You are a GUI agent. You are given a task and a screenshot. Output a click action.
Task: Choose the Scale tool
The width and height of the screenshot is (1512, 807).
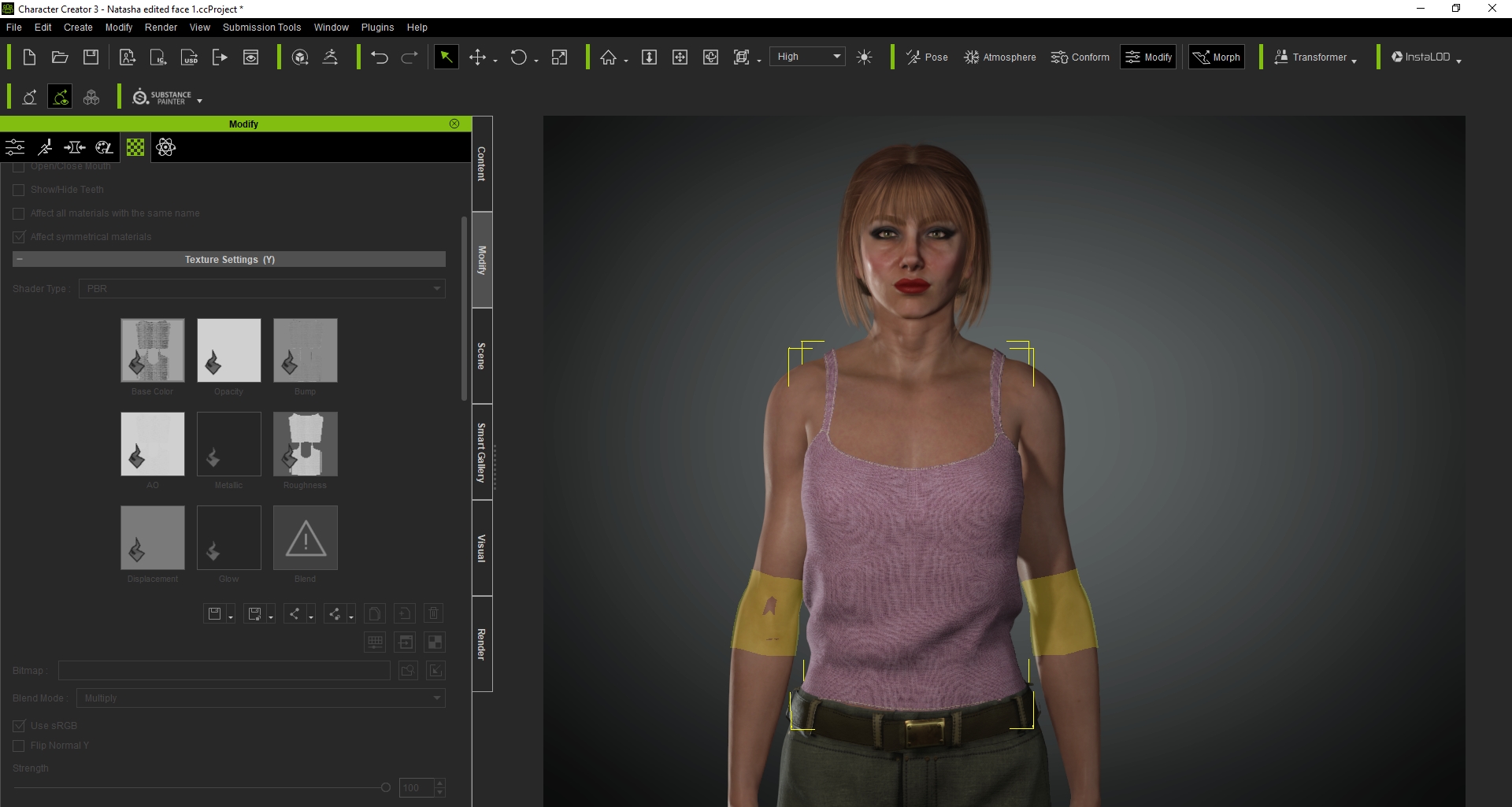(x=559, y=57)
